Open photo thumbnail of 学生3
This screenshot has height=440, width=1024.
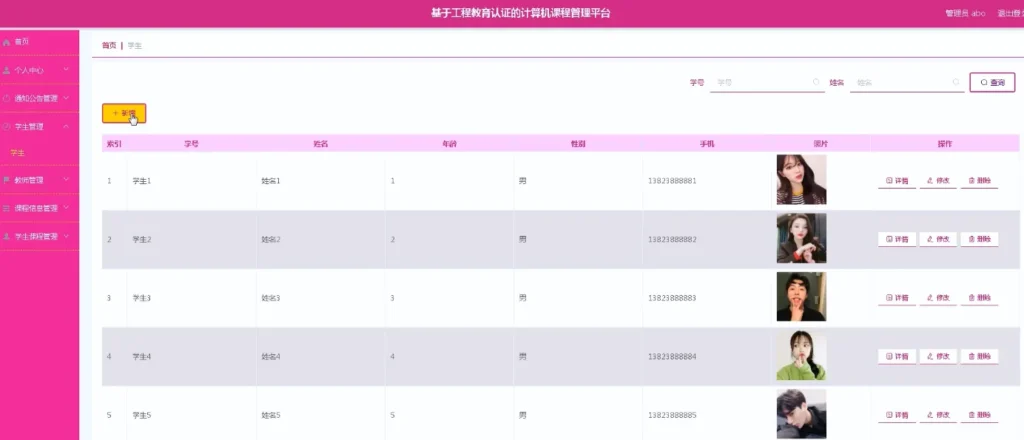click(x=801, y=297)
